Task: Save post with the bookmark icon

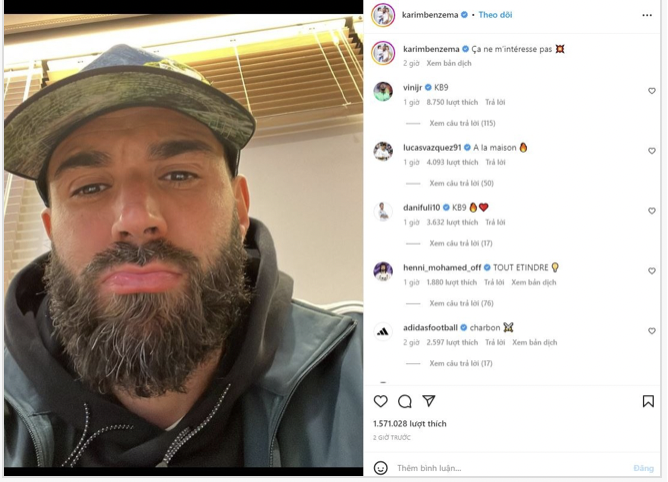Action: pos(648,401)
